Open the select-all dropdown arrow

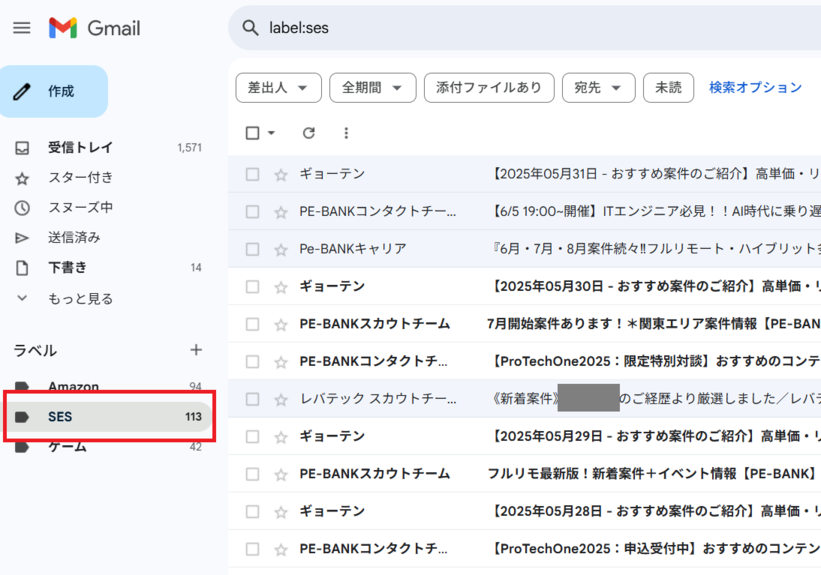(271, 133)
